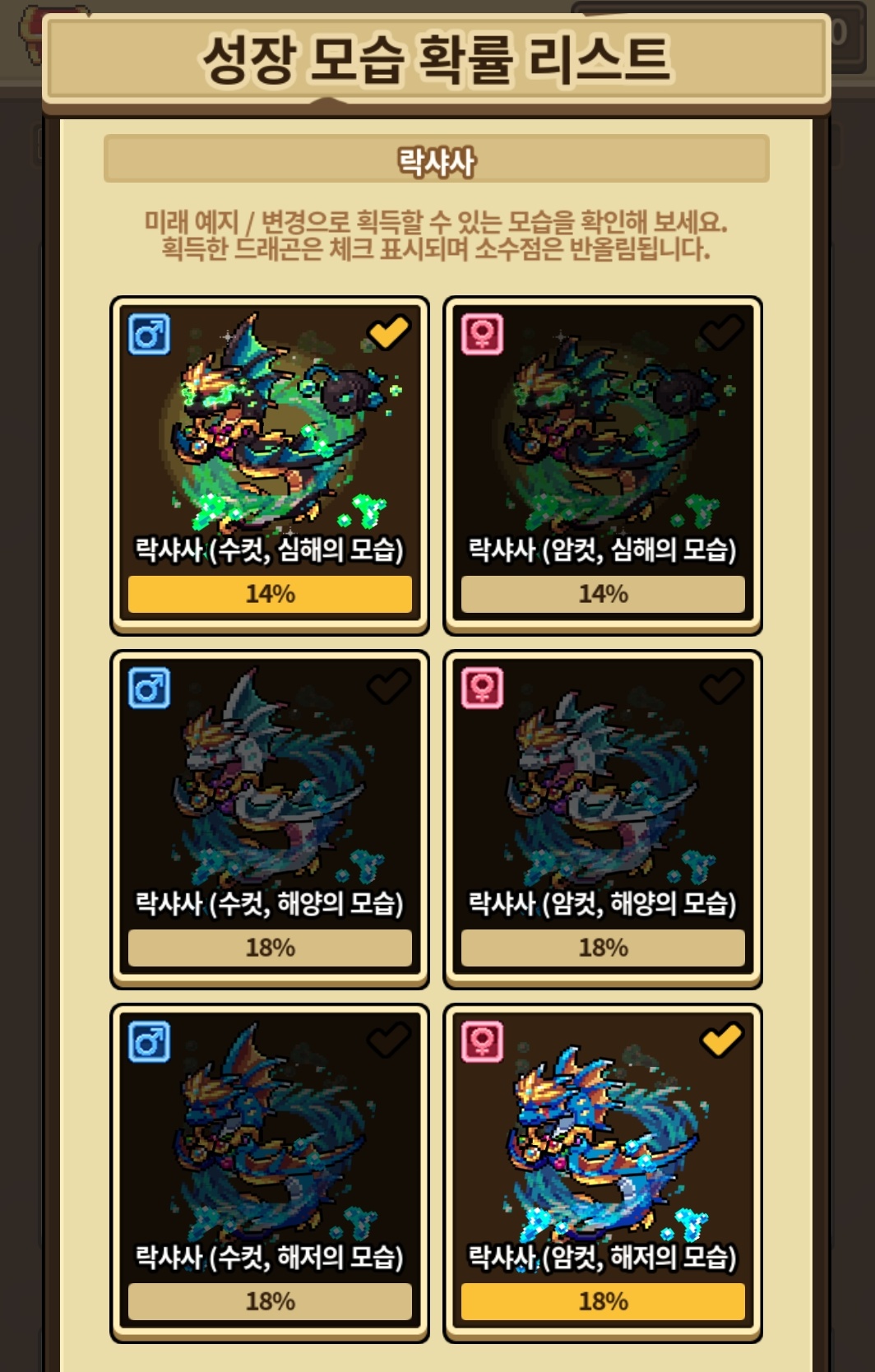The width and height of the screenshot is (875, 1372).
Task: Click the male icon on 해저의 모습 card
Action: pos(150,1042)
